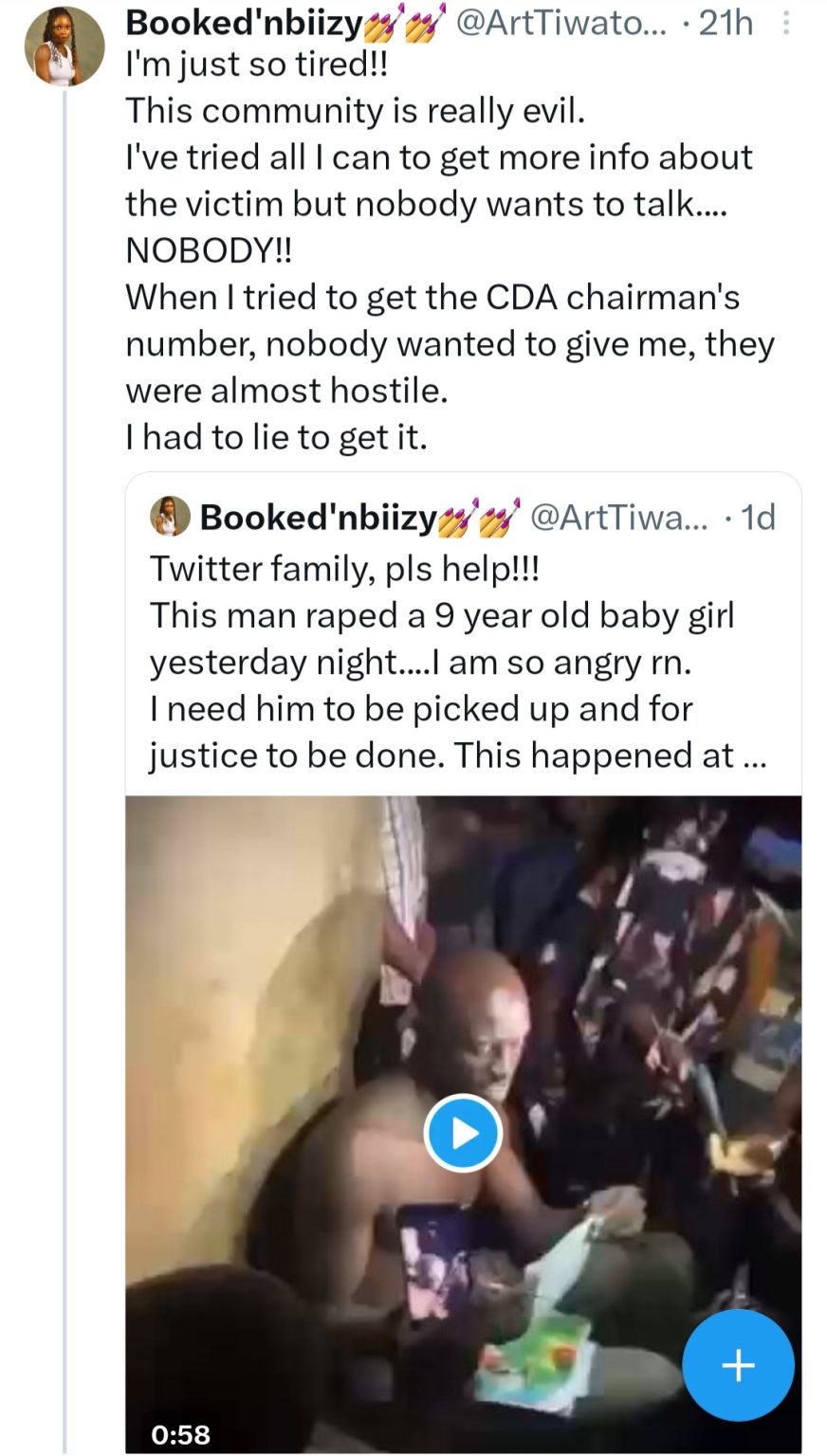Play the quoted tweet's video
Image resolution: width=827 pixels, height=1456 pixels.
tap(462, 1133)
